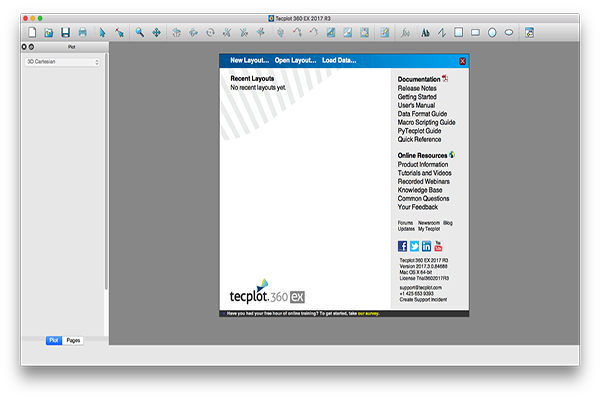
Task: Click the last toolbar icon showing a frame window
Action: coord(529,33)
